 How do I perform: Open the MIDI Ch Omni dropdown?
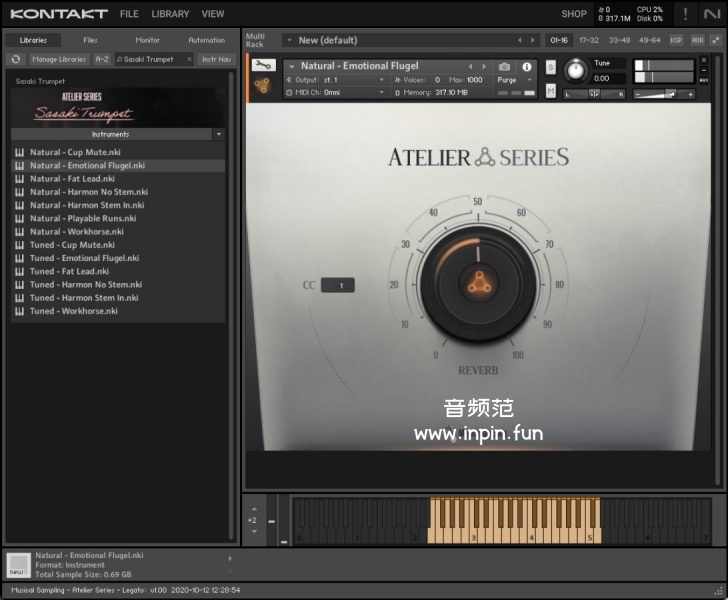[x=382, y=92]
